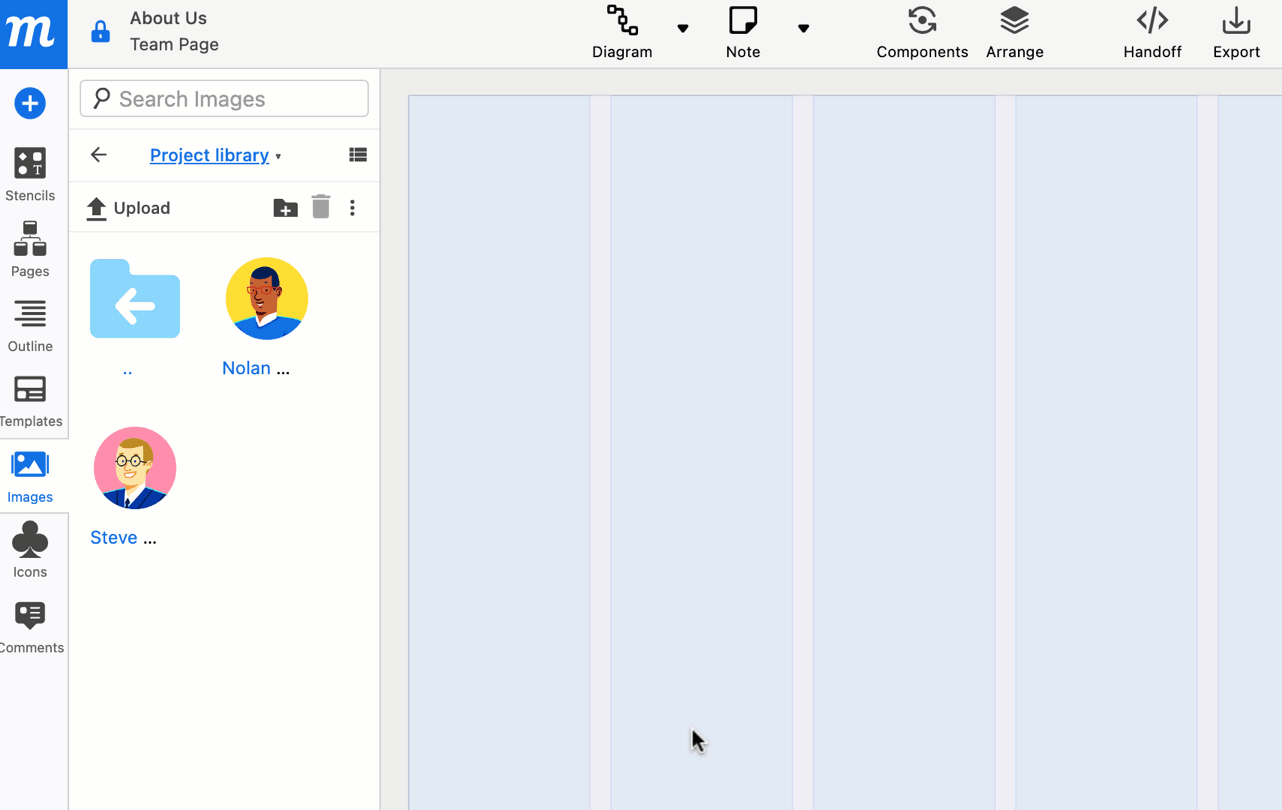
Task: Open the three-dot overflow menu
Action: pos(352,207)
